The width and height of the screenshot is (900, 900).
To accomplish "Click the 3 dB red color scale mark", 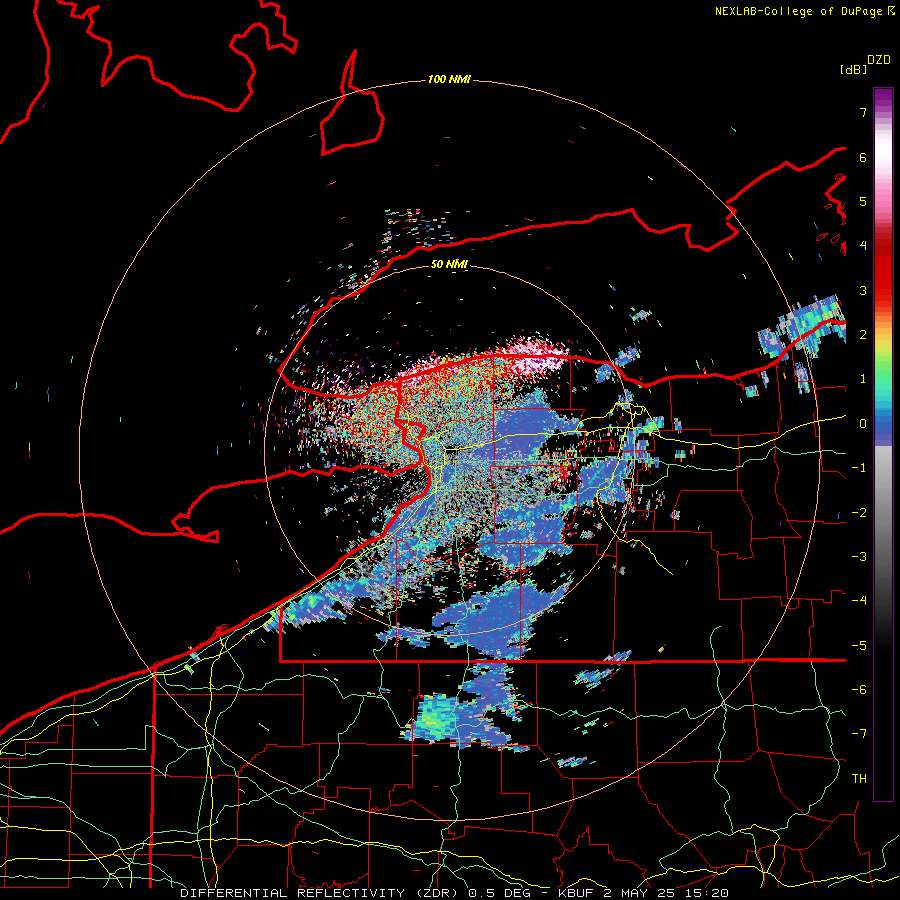I will pos(863,290).
